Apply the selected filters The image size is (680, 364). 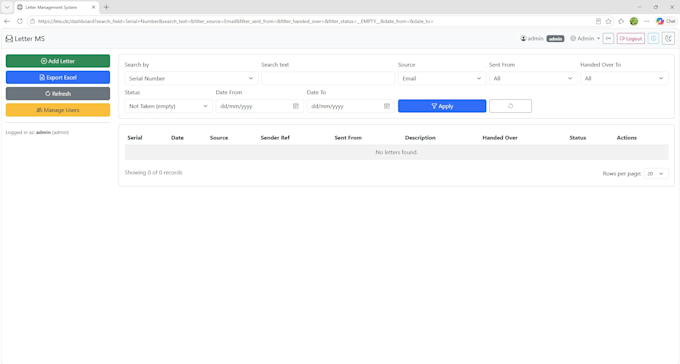pyautogui.click(x=442, y=106)
